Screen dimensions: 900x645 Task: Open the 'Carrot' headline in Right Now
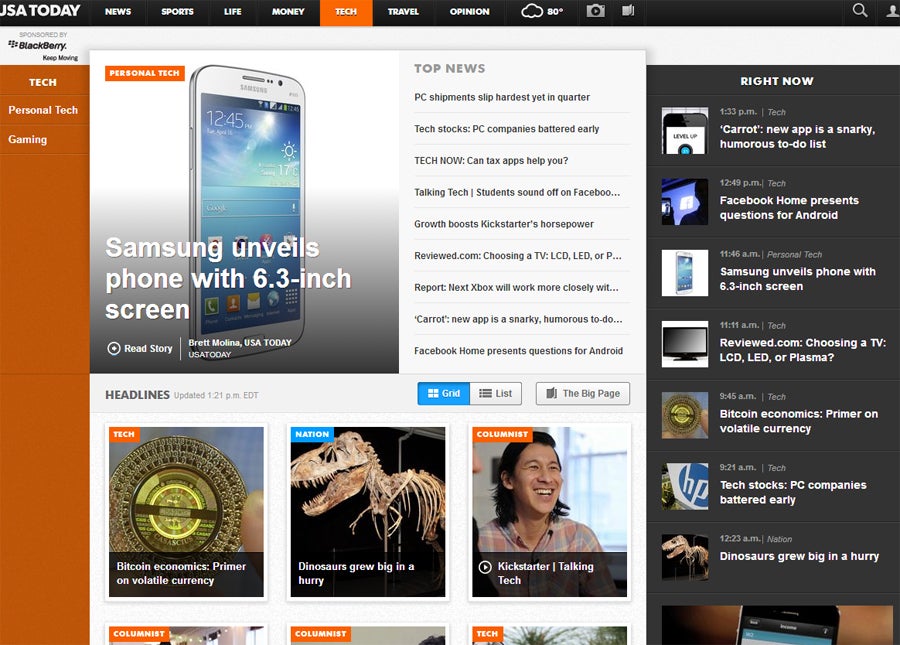[797, 137]
